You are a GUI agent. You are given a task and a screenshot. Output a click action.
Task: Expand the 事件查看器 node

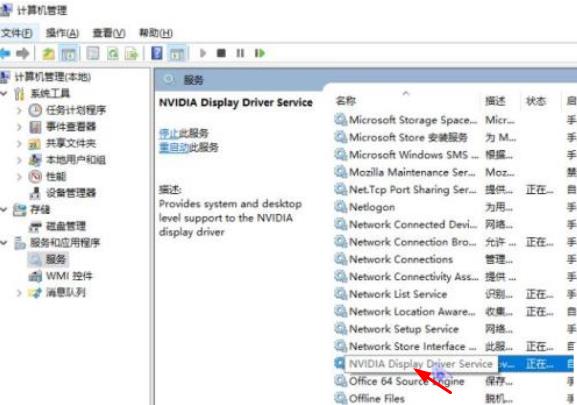point(19,127)
